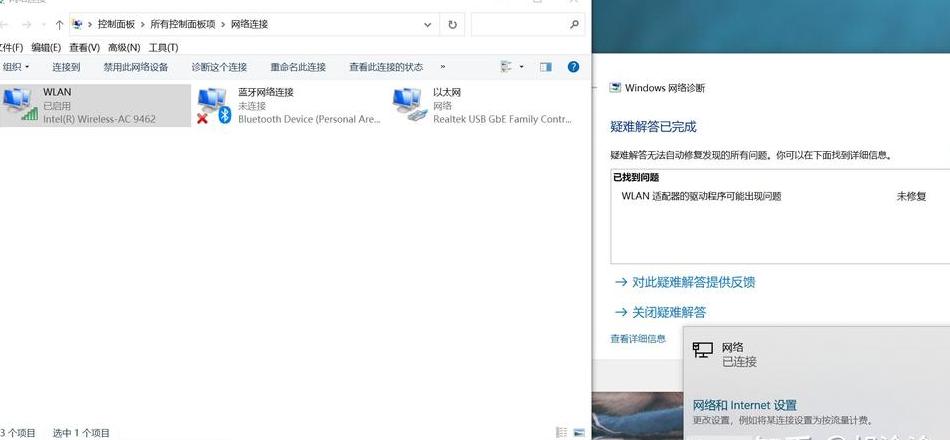Go forward in navigation history
Screen dimensions: 950x440
tap(26, 25)
